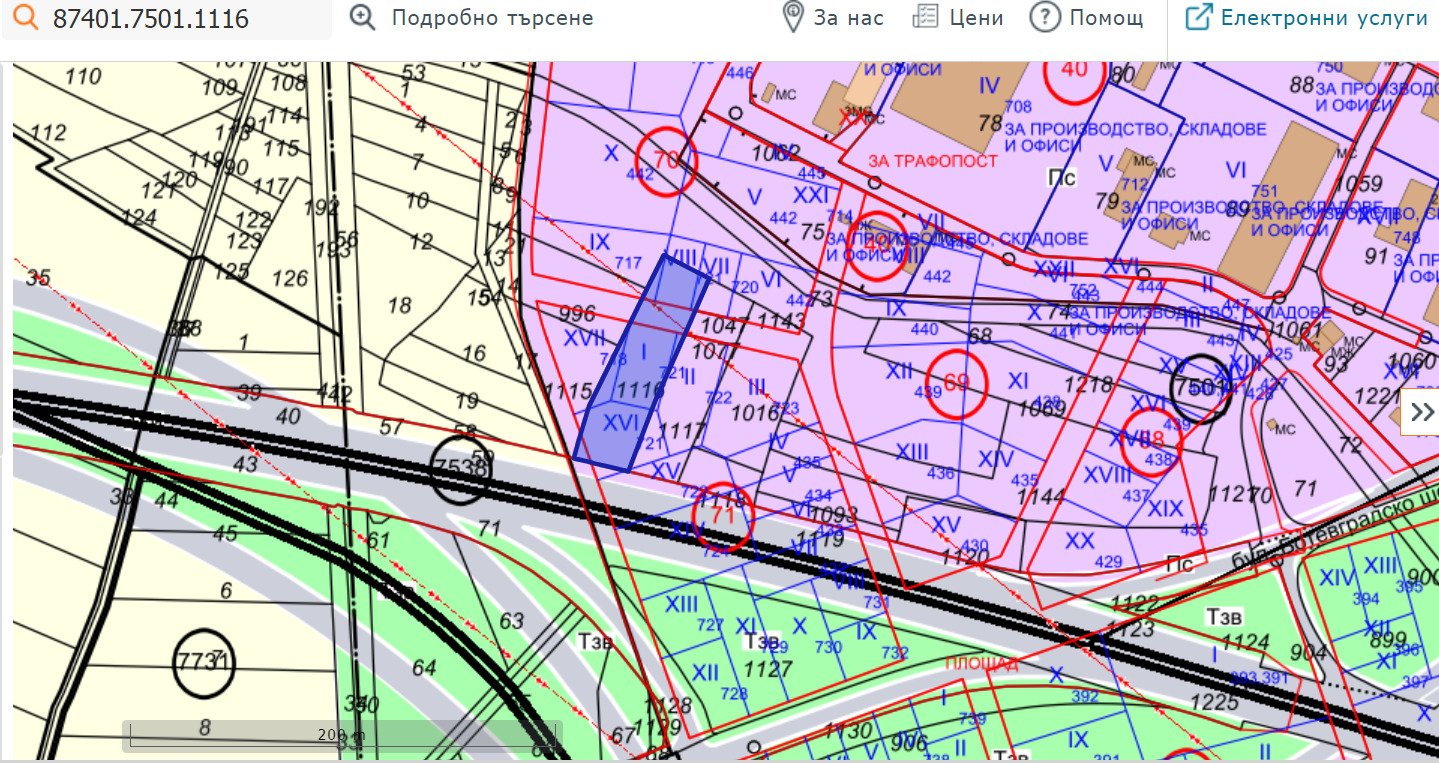The image size is (1439, 763).
Task: Click the red circled block number 70
Action: [x=666, y=160]
